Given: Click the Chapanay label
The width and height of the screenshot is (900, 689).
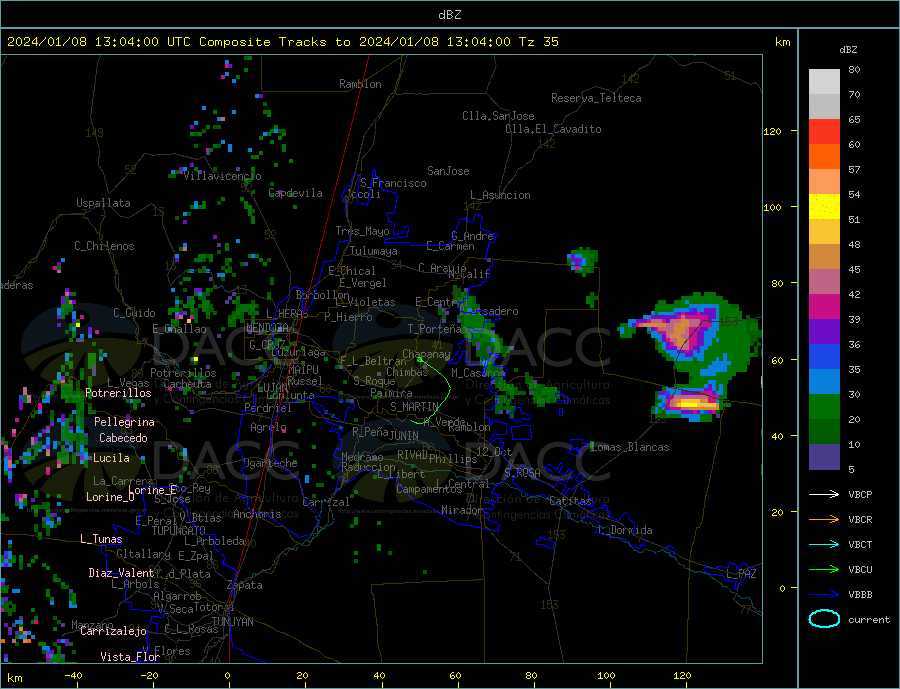Looking at the screenshot, I should [x=426, y=354].
